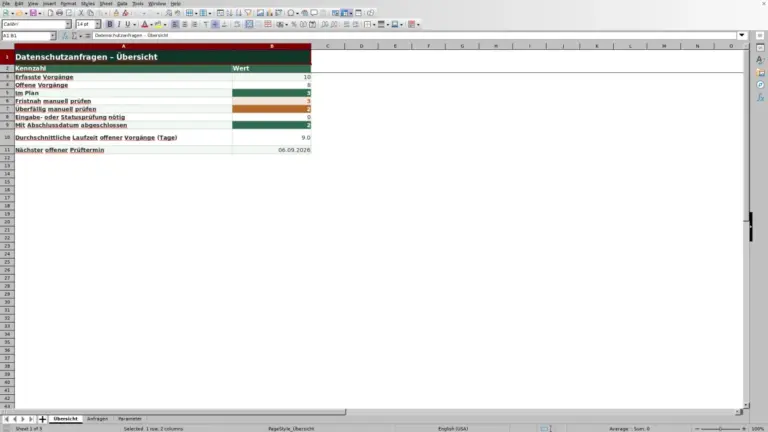The width and height of the screenshot is (768, 432).
Task: Toggle Merge and Center Cells button
Action: pos(249,24)
